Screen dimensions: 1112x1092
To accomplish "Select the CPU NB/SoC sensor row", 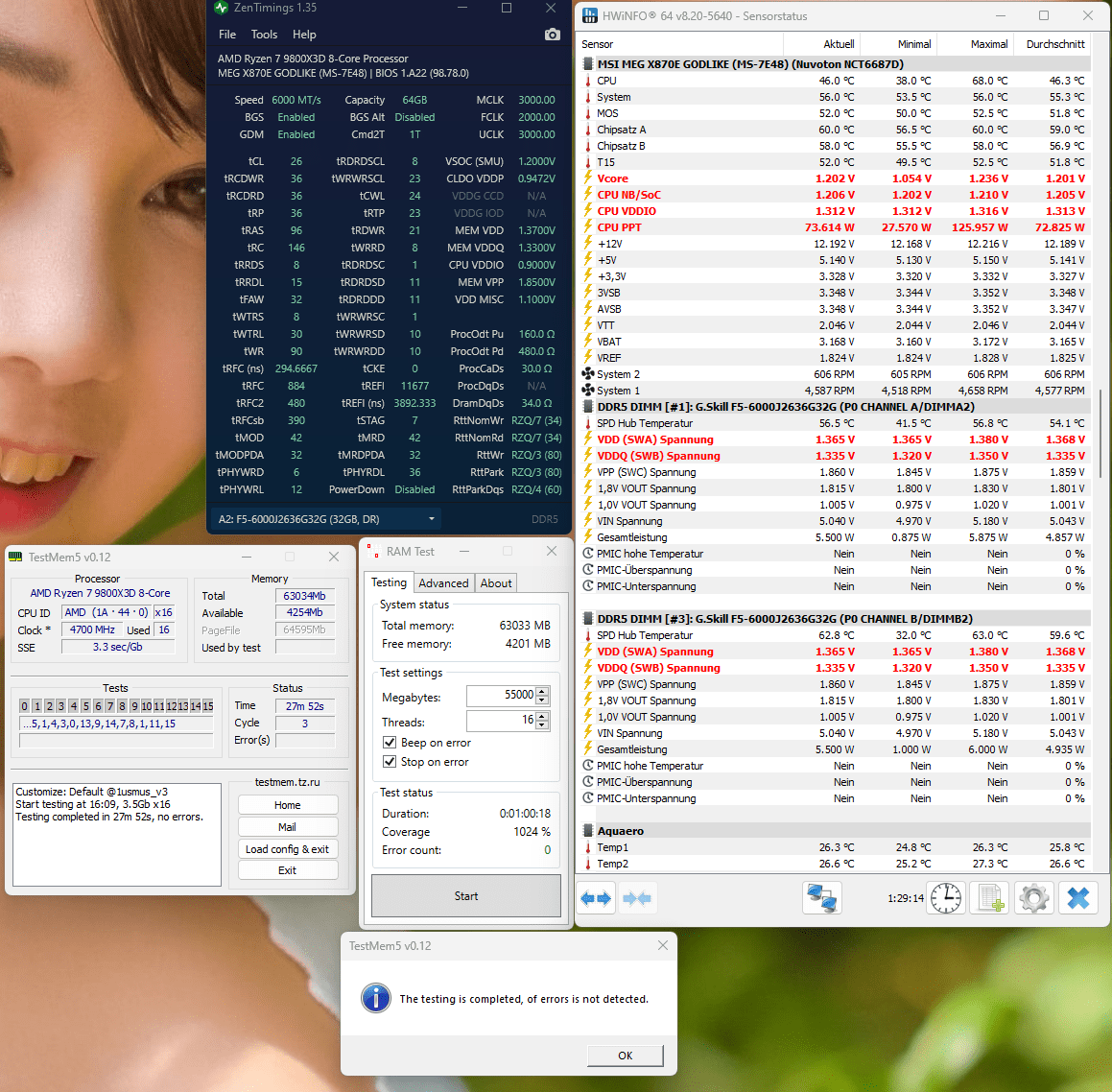I will tap(836, 194).
